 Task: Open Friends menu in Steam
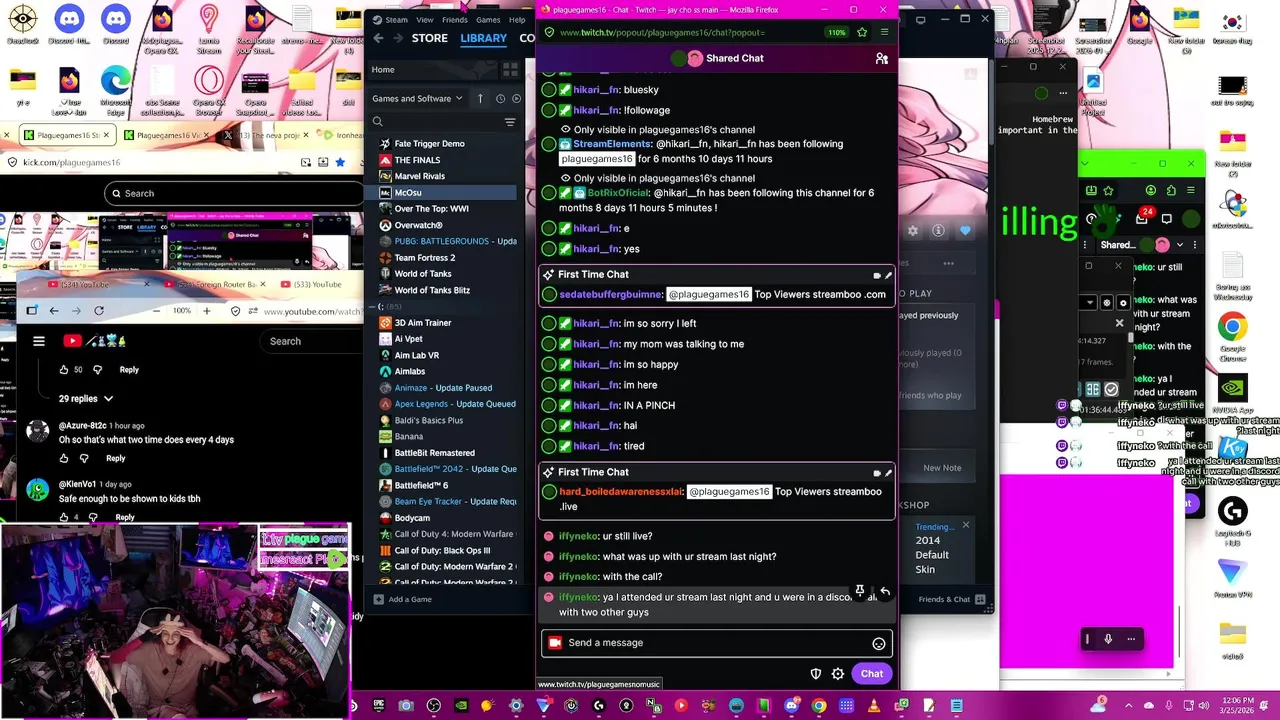click(455, 20)
